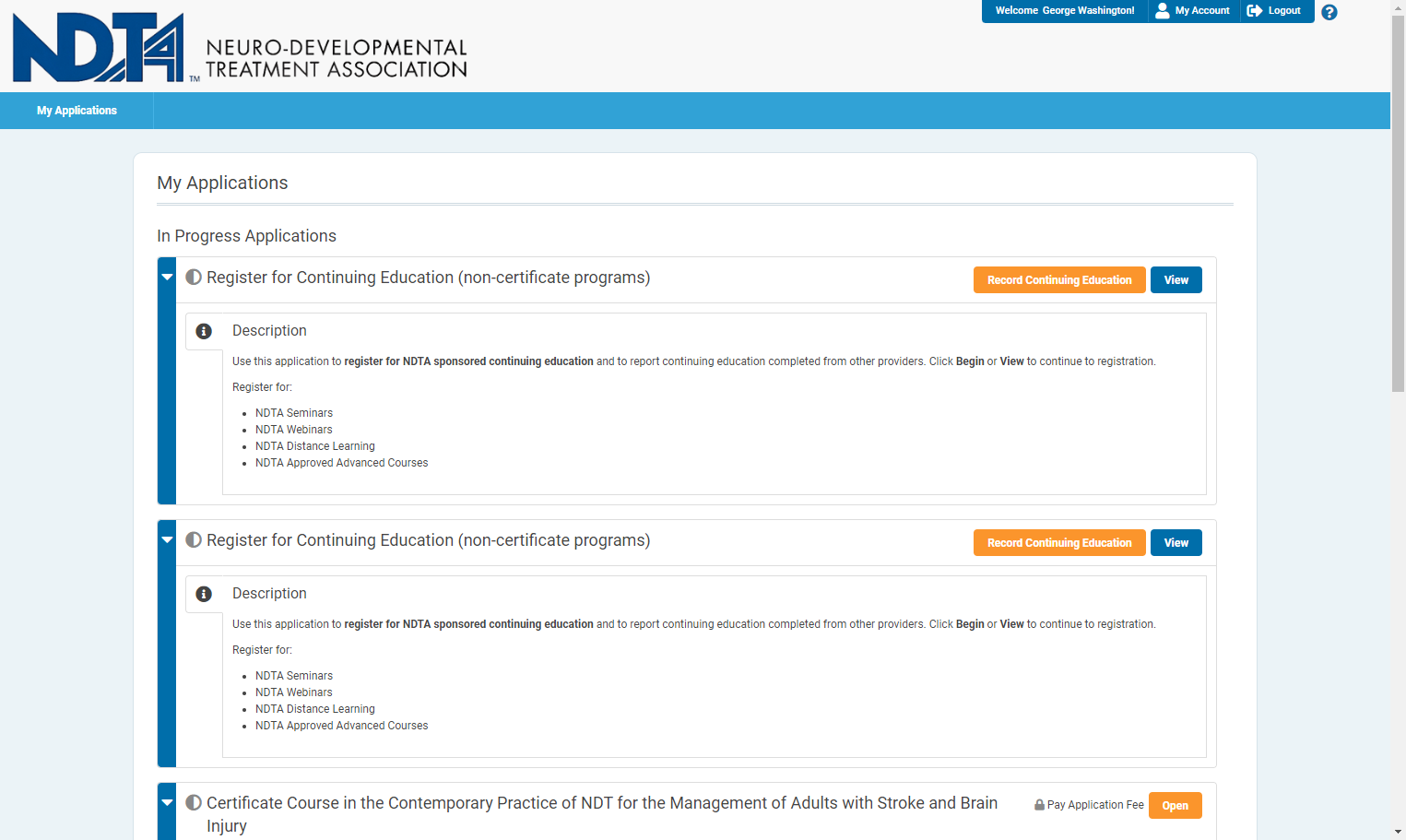Click first Record Continuing Education button
Screen dimensions: 1406x840
point(1059,280)
